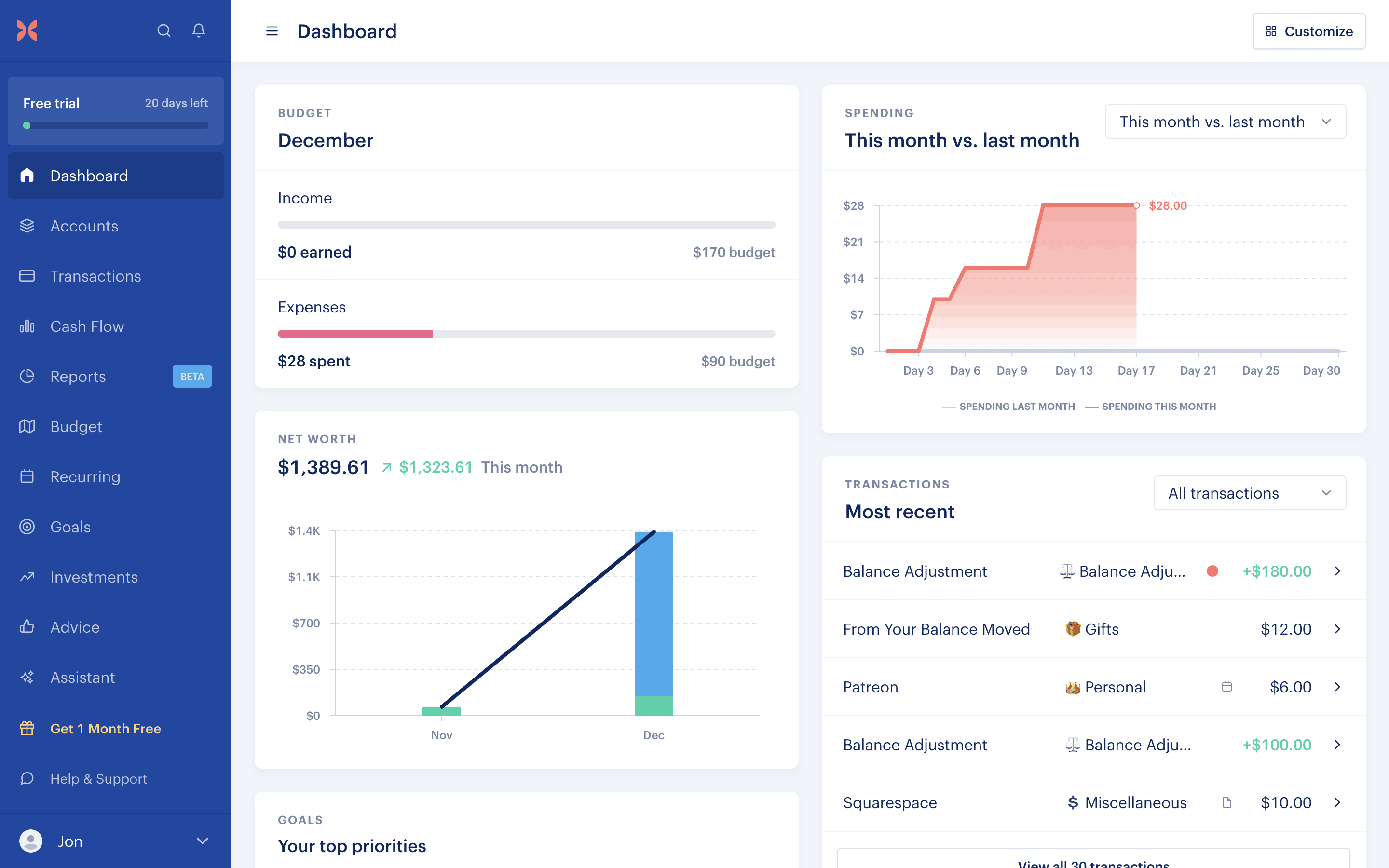Open the chevron arrow on Gifts transaction
Image resolution: width=1389 pixels, height=868 pixels.
1337,629
